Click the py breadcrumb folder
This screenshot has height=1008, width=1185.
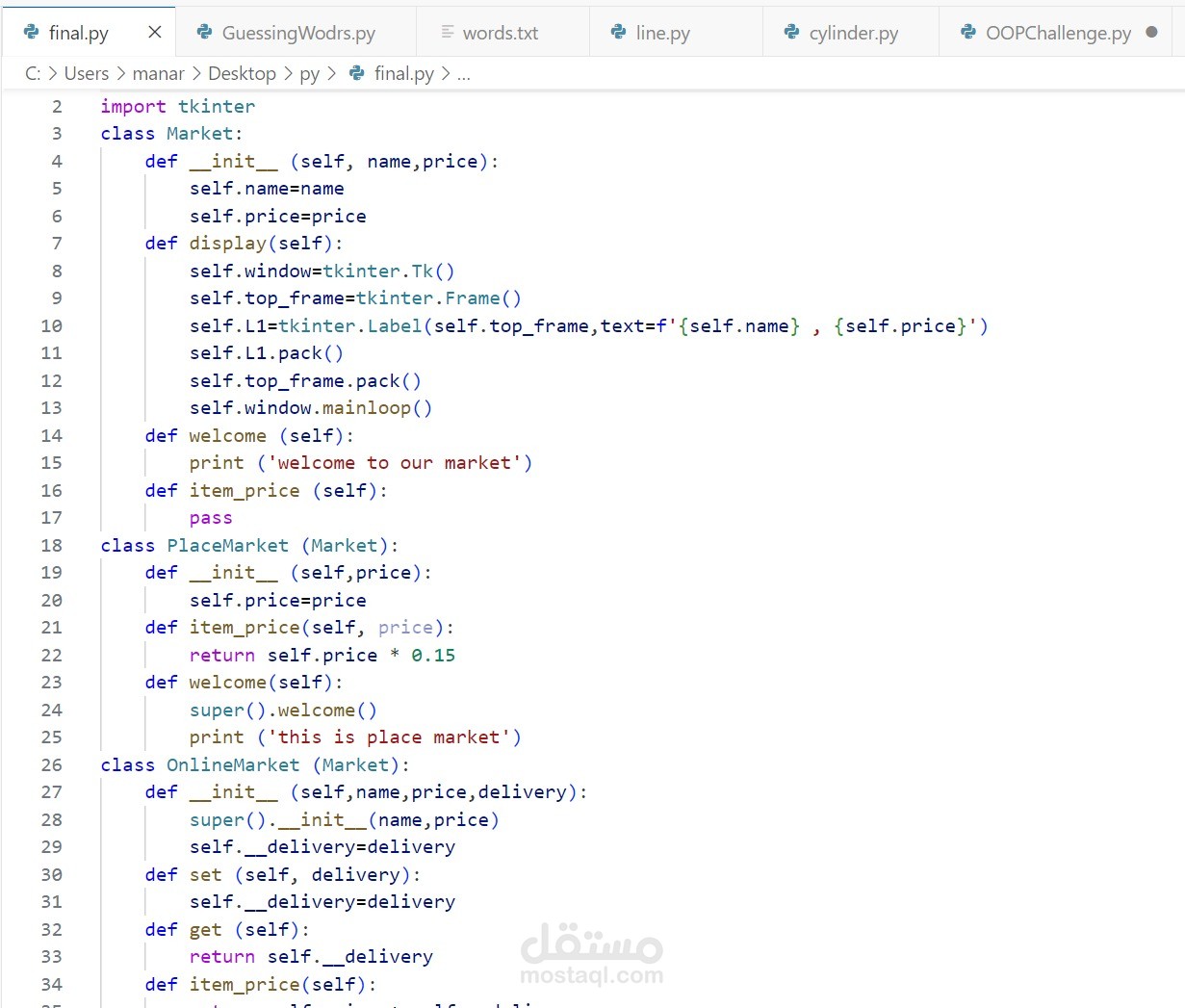(x=309, y=74)
